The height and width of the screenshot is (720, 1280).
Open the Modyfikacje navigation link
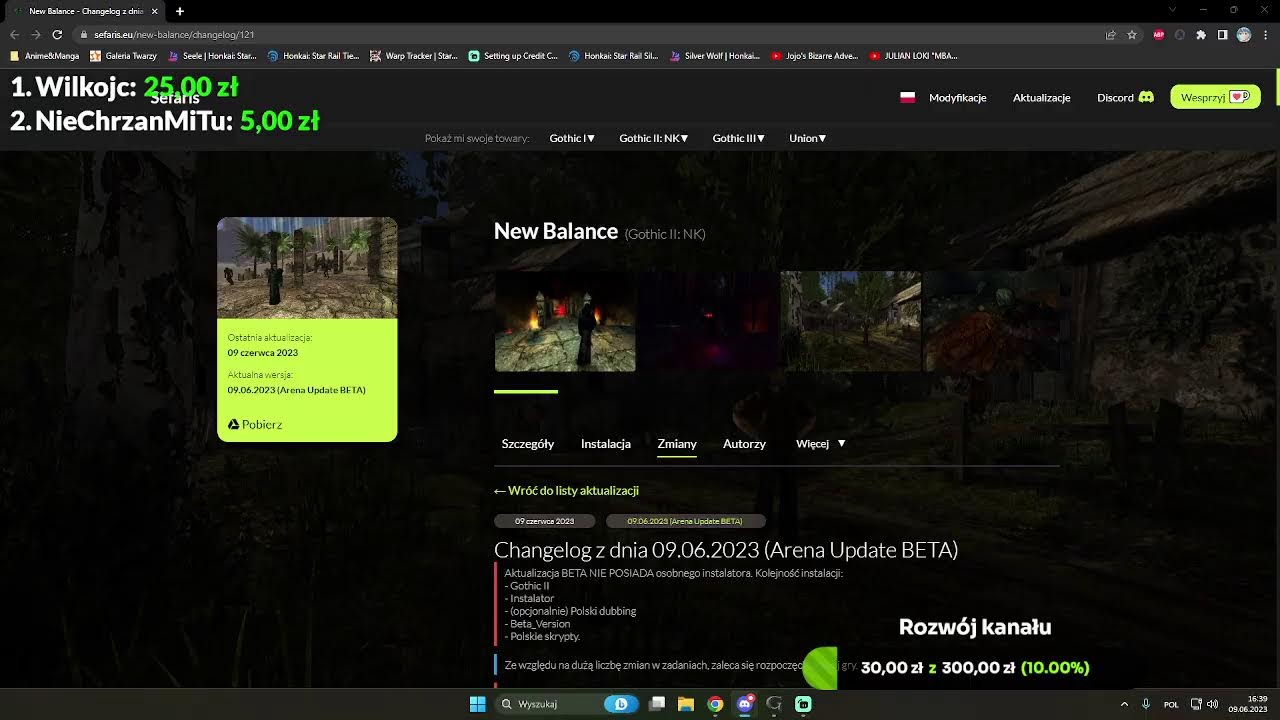pyautogui.click(x=958, y=98)
